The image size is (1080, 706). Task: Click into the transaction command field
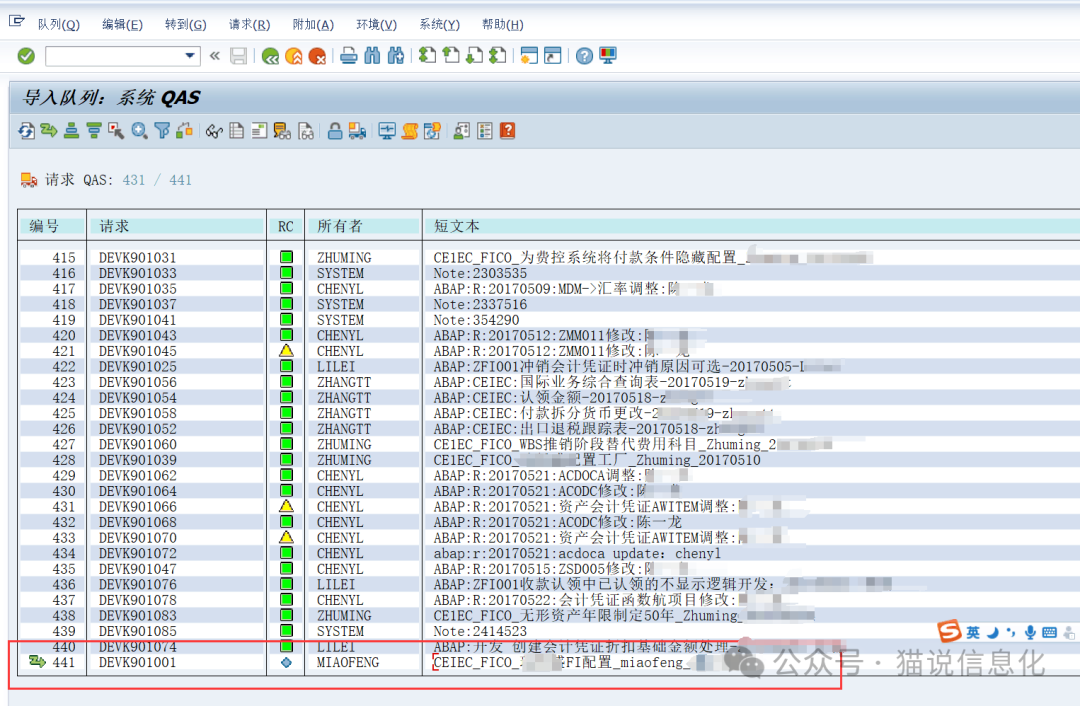tap(113, 56)
